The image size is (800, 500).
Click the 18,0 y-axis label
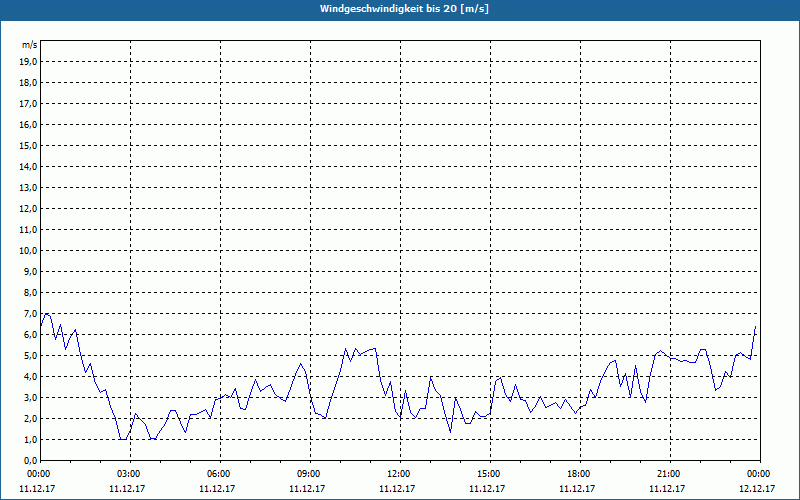click(28, 83)
